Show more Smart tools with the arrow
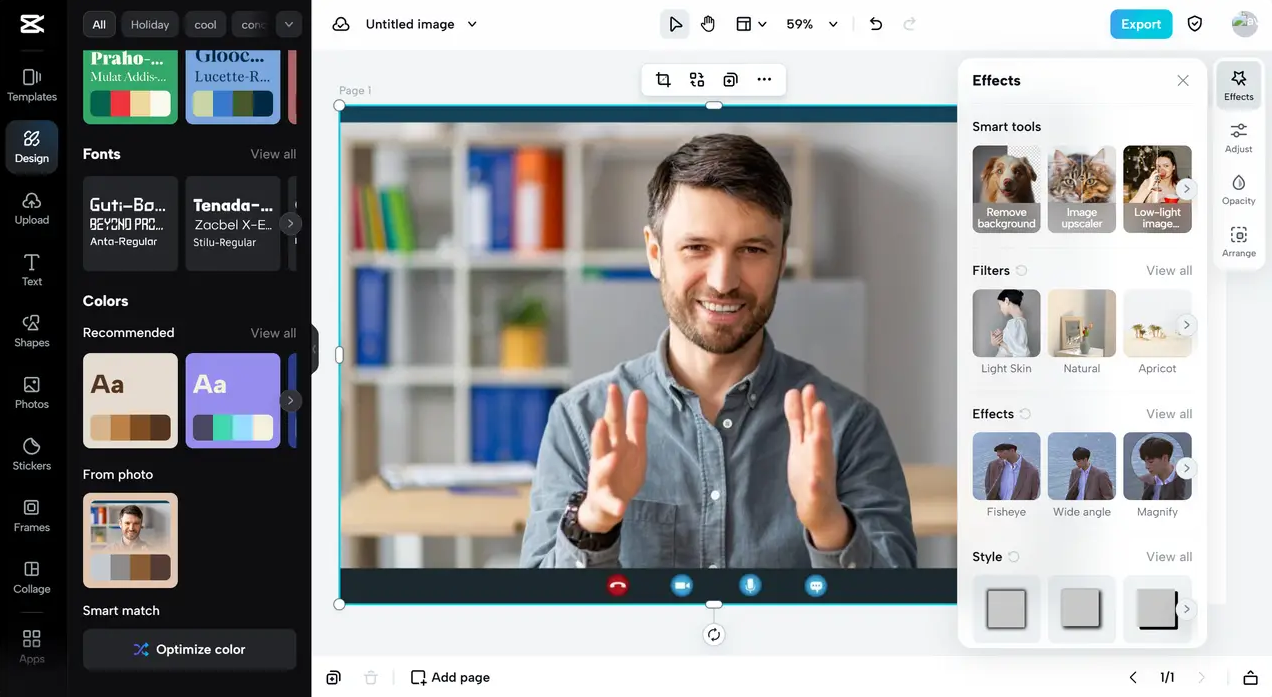Screen dimensions: 1272x697 (1186, 188)
